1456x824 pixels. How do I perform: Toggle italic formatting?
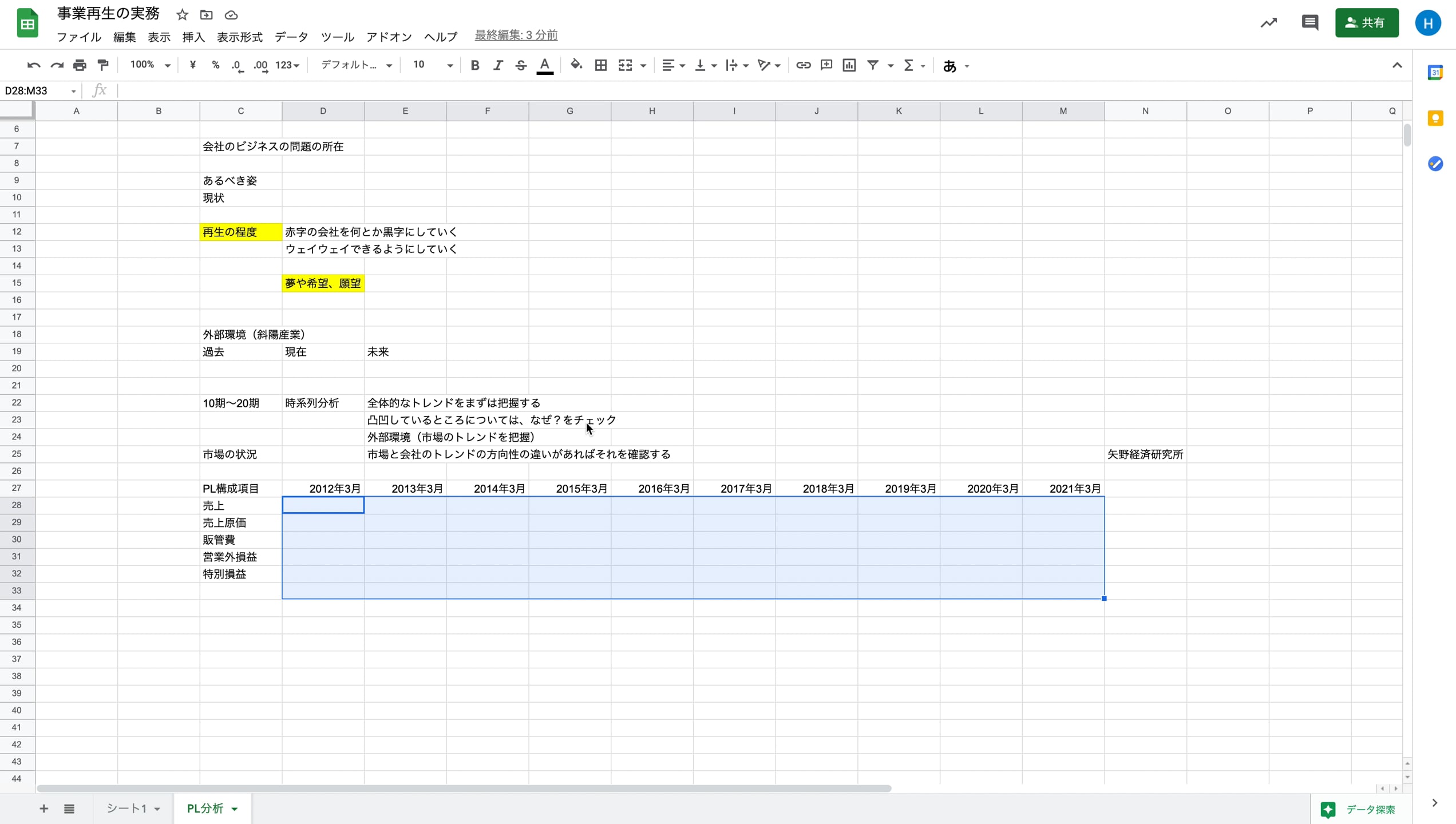498,65
